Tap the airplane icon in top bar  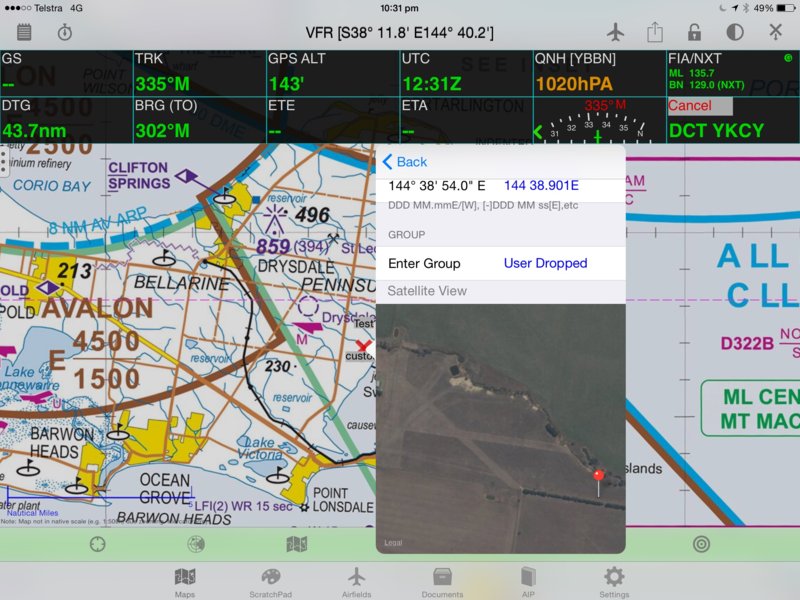pos(616,32)
